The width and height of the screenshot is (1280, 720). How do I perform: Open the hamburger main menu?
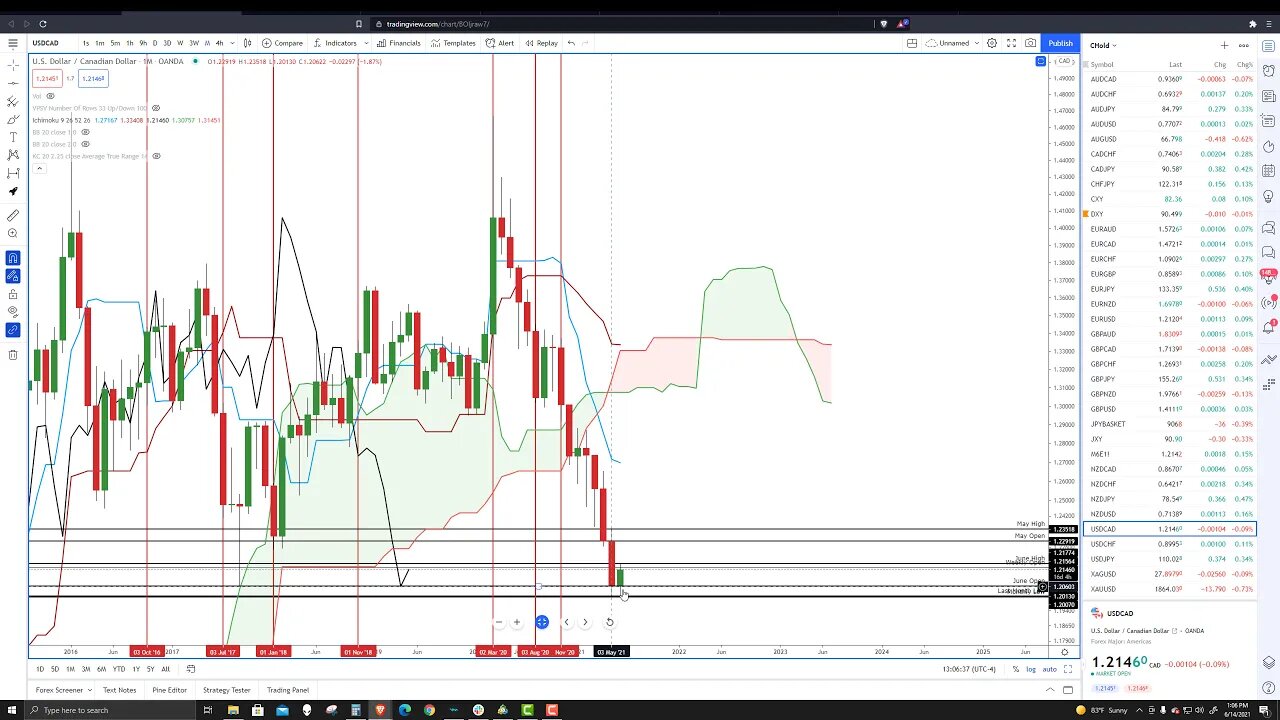click(x=13, y=43)
